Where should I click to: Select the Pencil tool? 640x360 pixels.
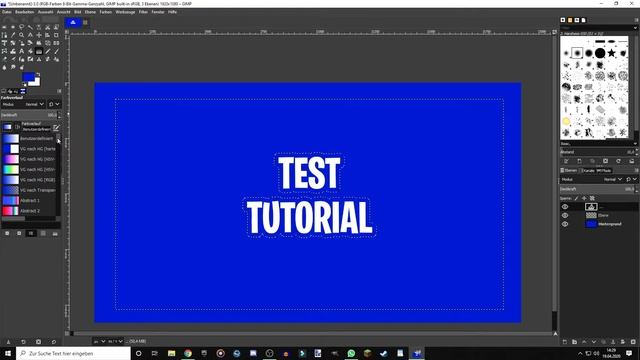pos(48,51)
